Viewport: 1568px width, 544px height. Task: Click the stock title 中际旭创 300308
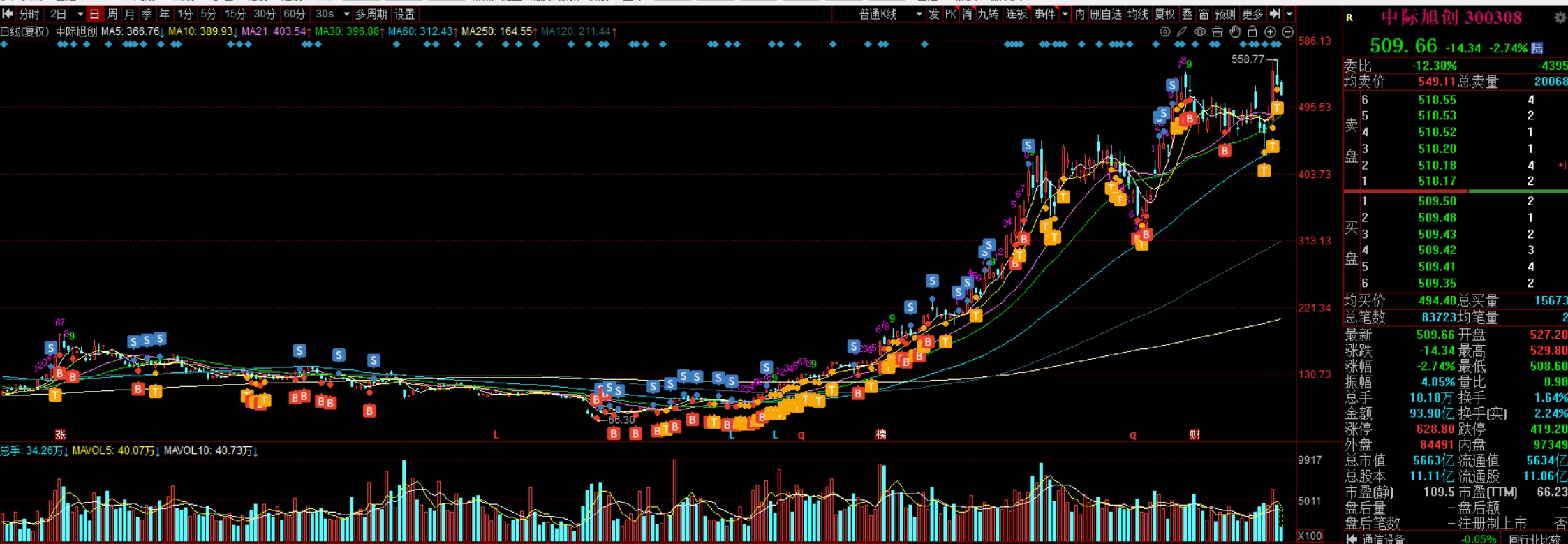(x=1451, y=17)
